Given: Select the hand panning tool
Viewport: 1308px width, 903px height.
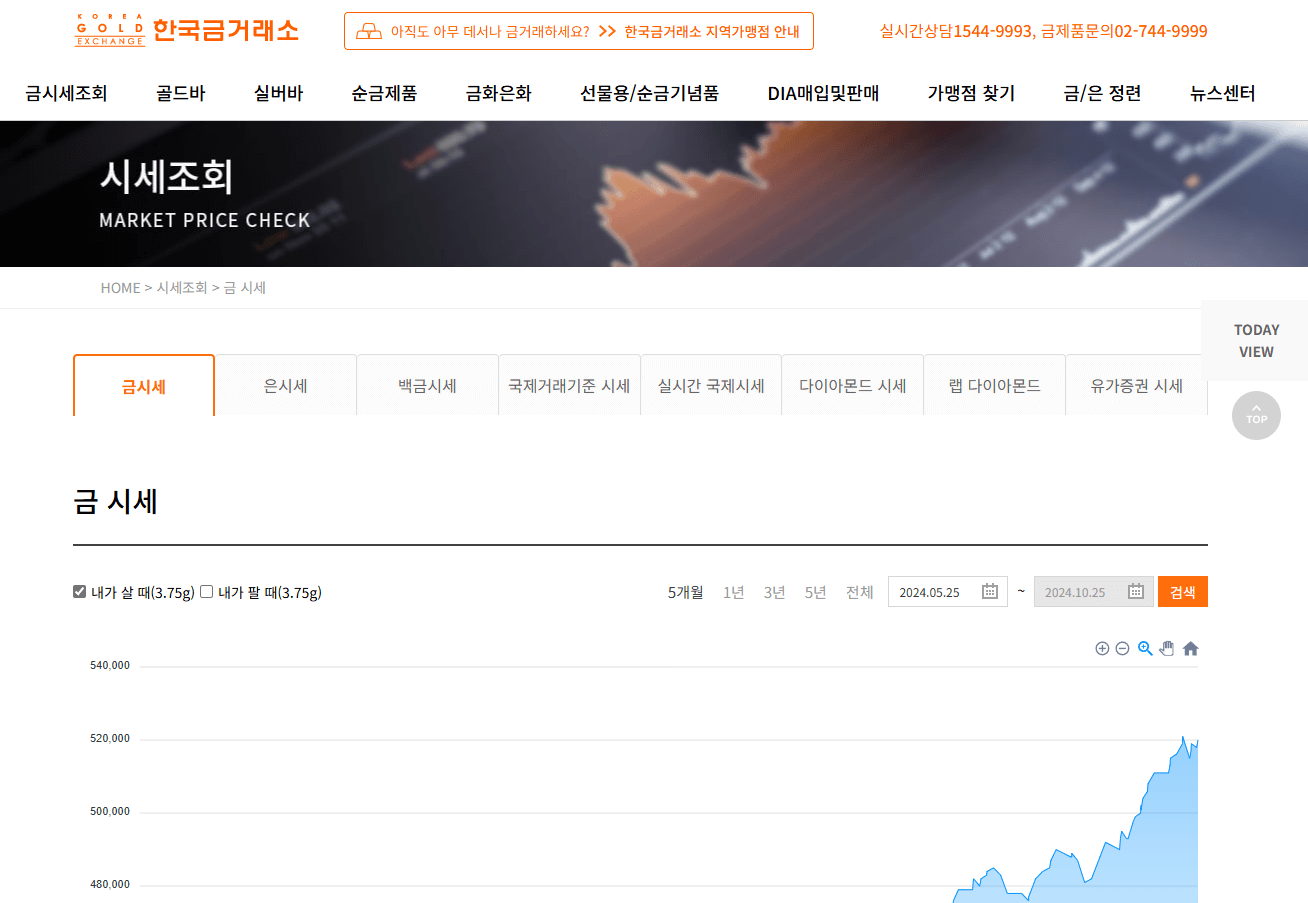Looking at the screenshot, I should pyautogui.click(x=1166, y=648).
